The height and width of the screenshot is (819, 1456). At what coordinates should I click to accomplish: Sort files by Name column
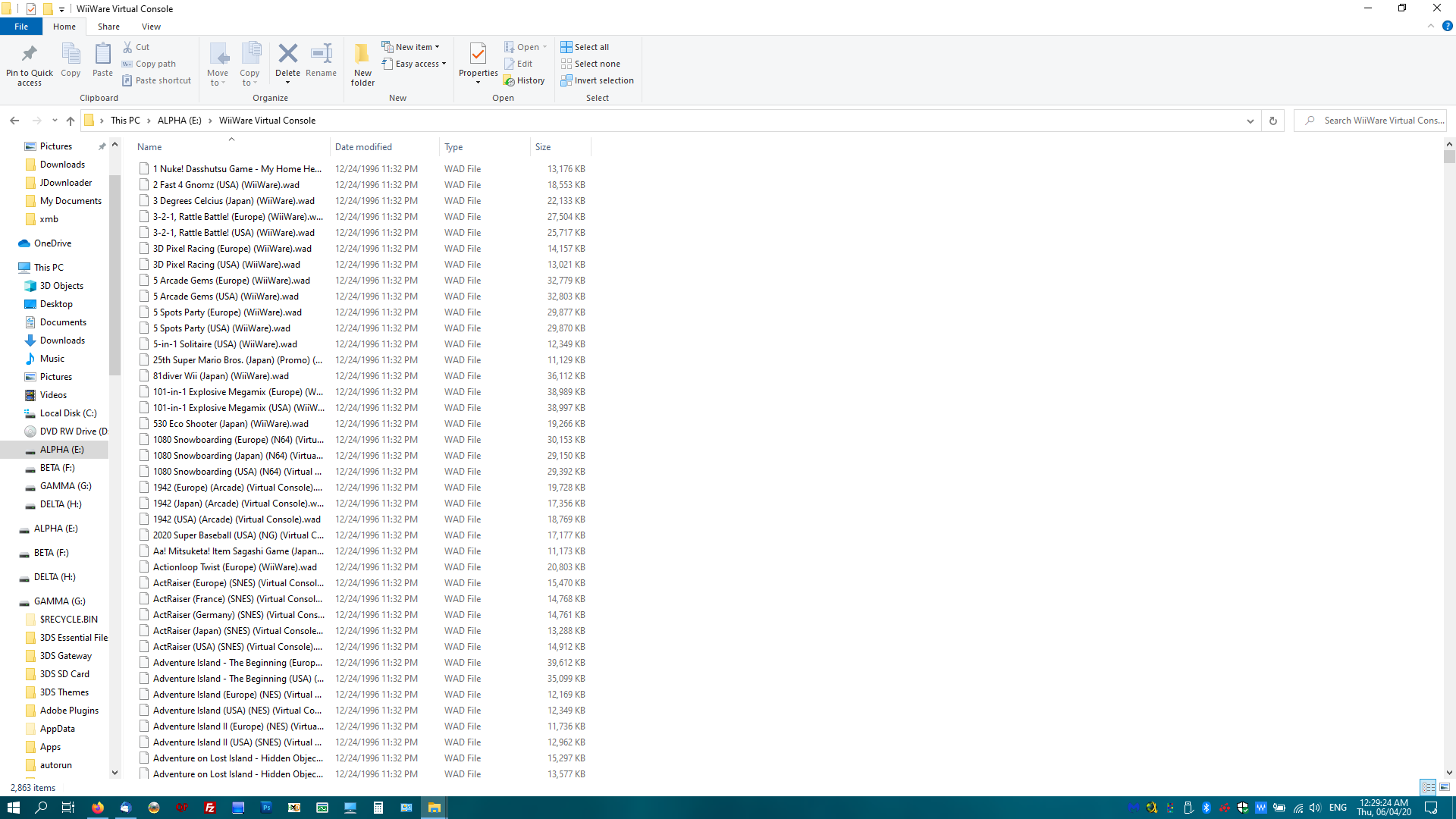pyautogui.click(x=231, y=147)
